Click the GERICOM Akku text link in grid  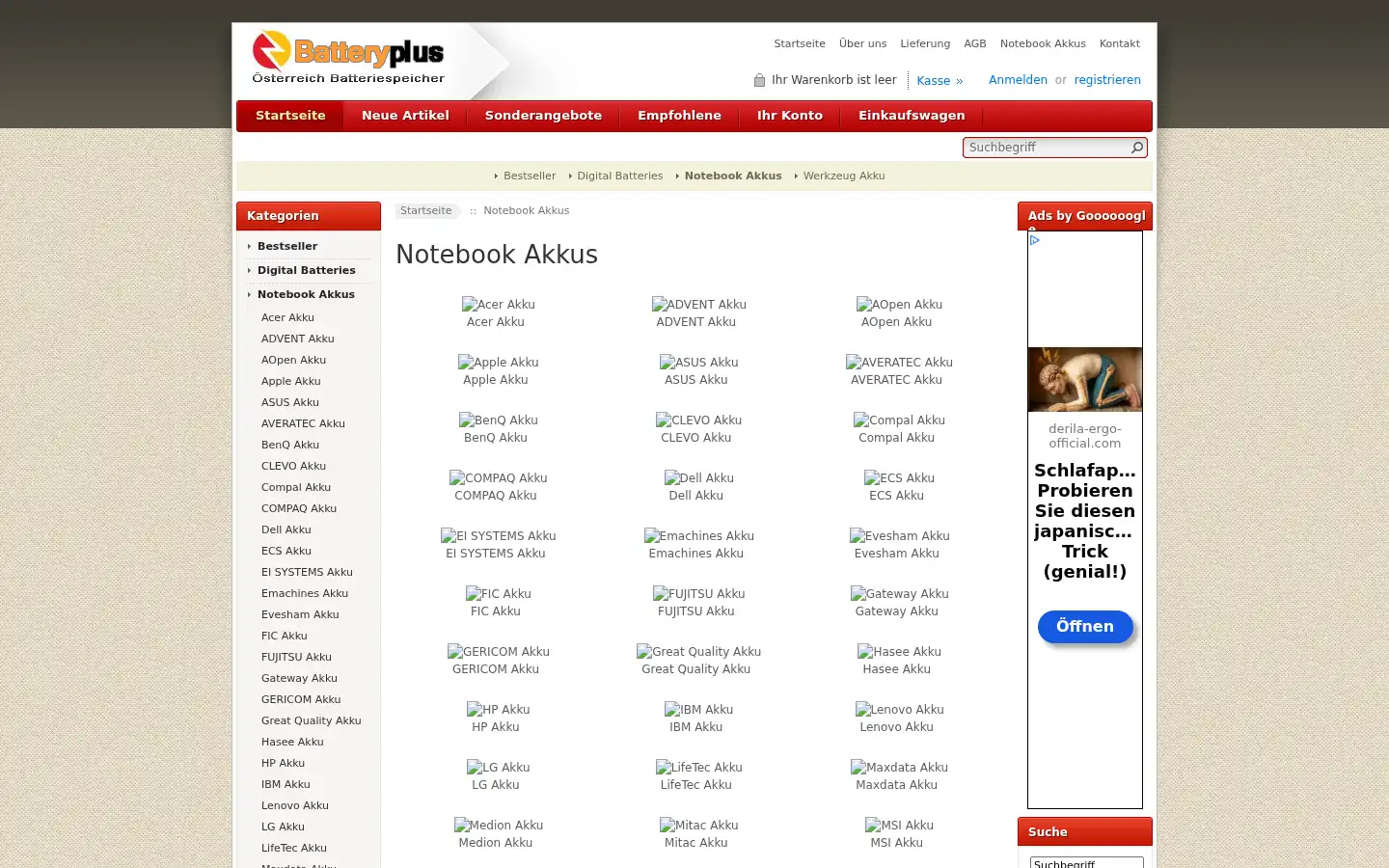[496, 669]
